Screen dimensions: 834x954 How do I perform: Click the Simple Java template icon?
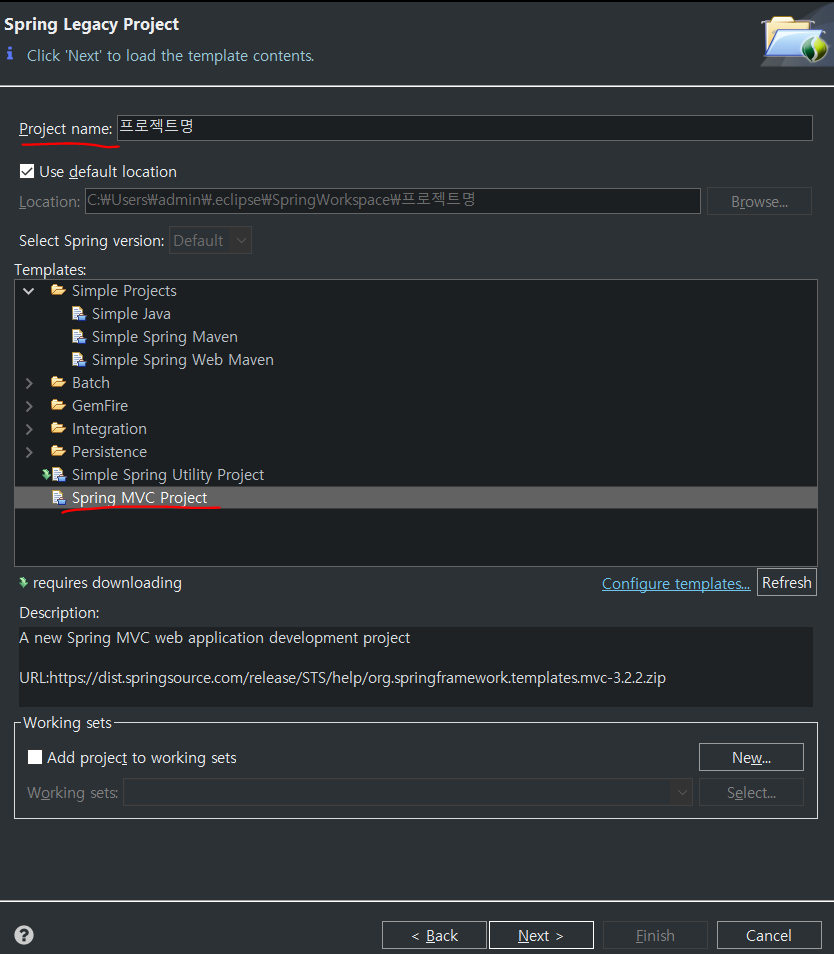[79, 314]
